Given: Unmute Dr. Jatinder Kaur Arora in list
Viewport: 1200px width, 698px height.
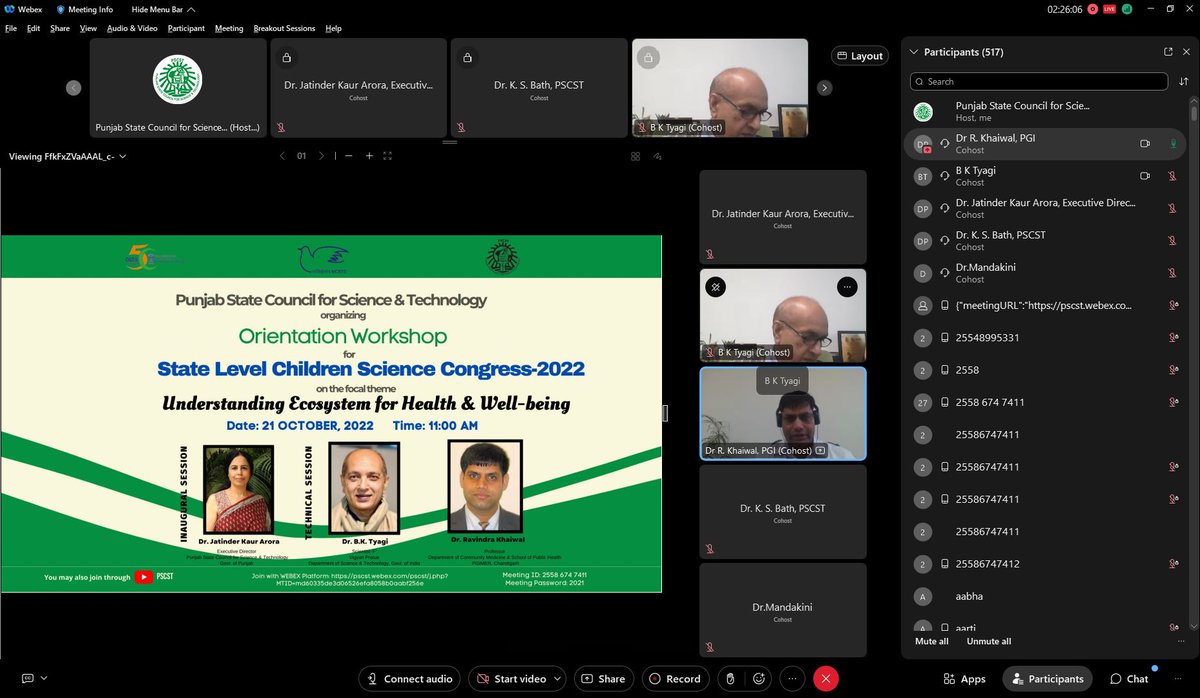Looking at the screenshot, I should pos(1173,208).
